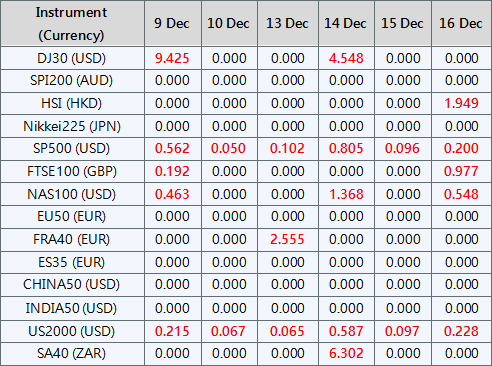This screenshot has height=366, width=492.
Task: Select DJ30 value 9.425 on 9 Dec
Action: point(172,58)
